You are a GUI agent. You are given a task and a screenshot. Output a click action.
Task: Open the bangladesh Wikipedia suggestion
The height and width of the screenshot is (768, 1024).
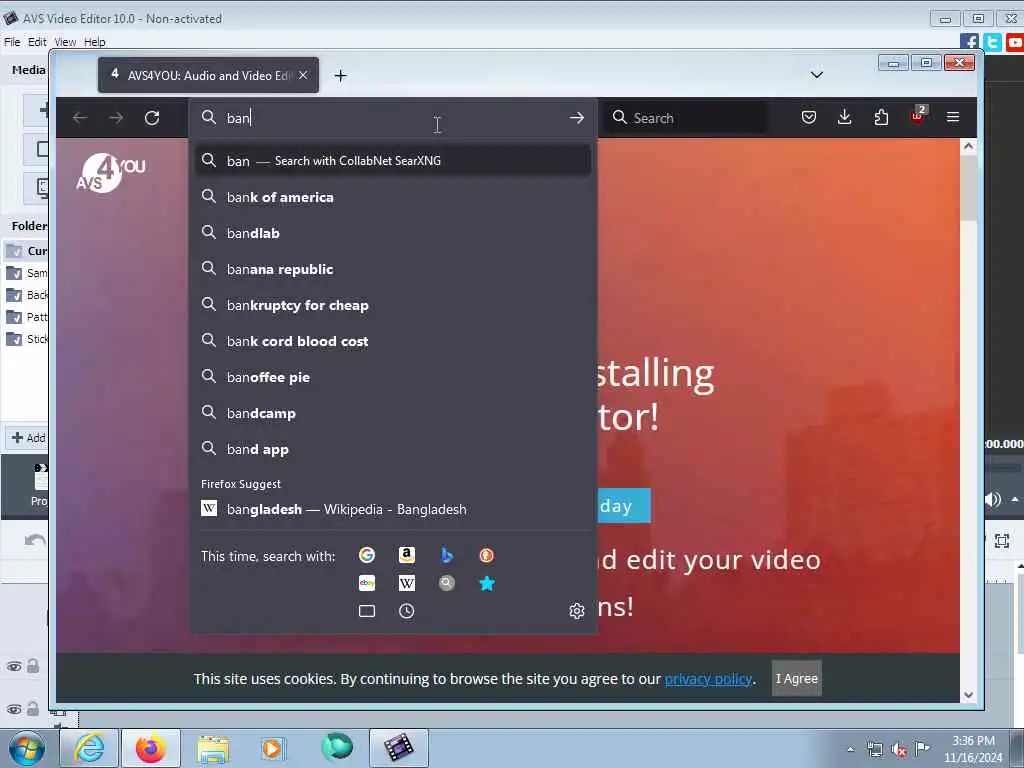[x=392, y=509]
